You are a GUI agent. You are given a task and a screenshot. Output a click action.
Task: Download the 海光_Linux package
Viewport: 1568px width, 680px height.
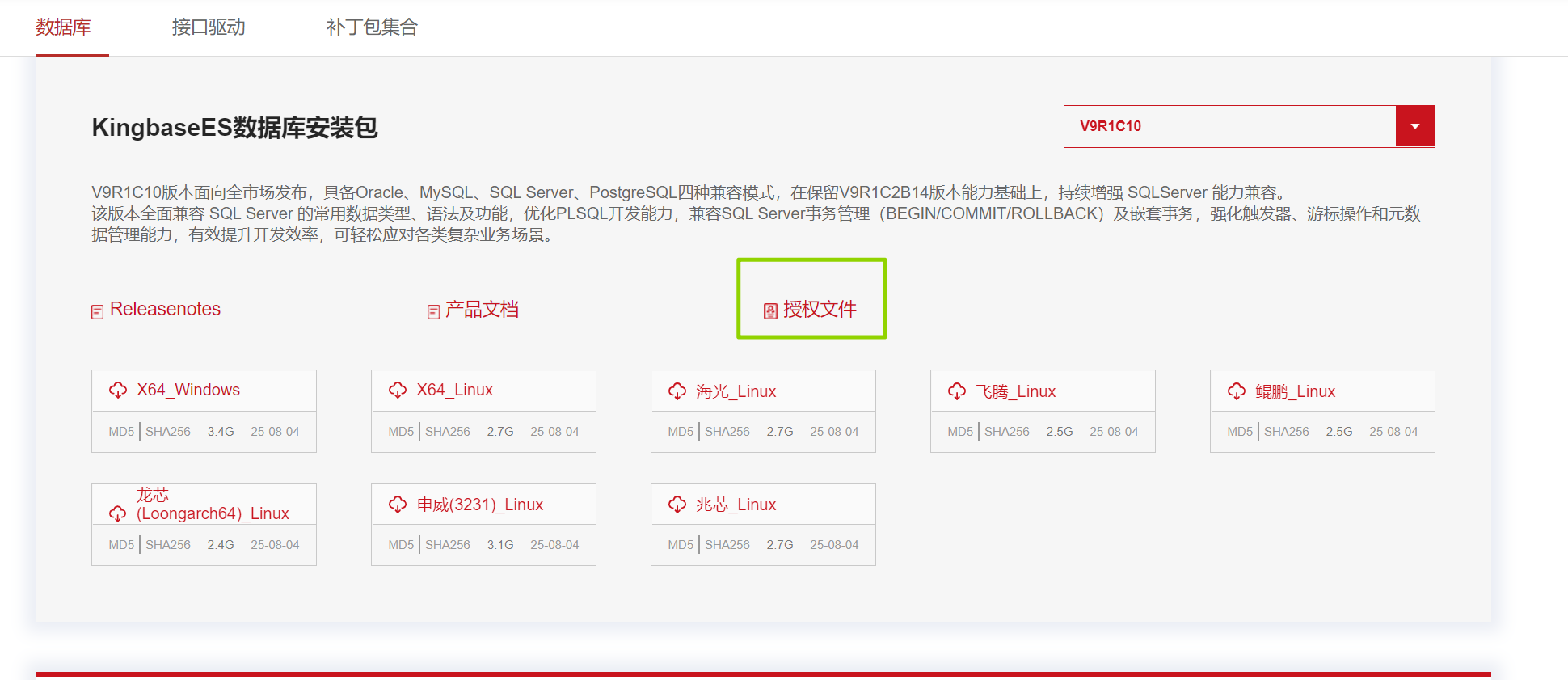tap(736, 392)
